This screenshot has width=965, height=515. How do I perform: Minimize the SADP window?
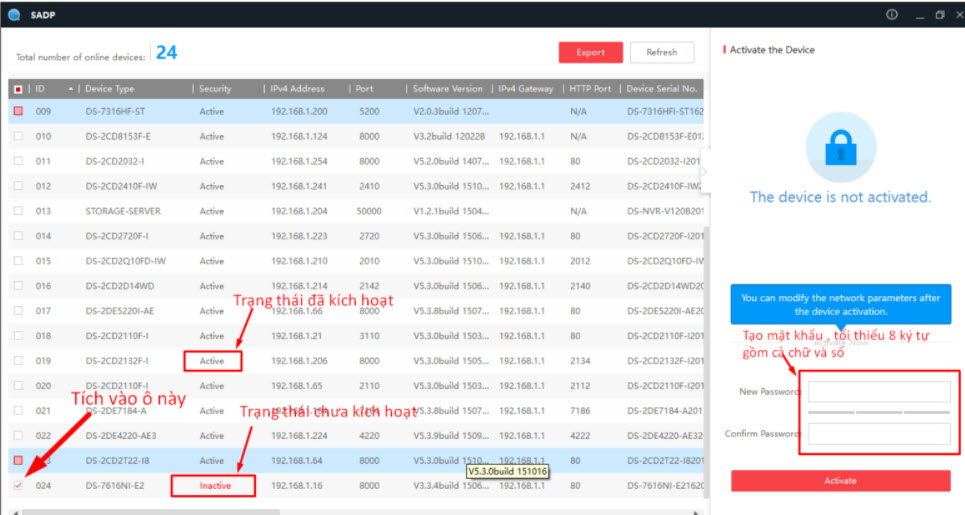[x=916, y=15]
